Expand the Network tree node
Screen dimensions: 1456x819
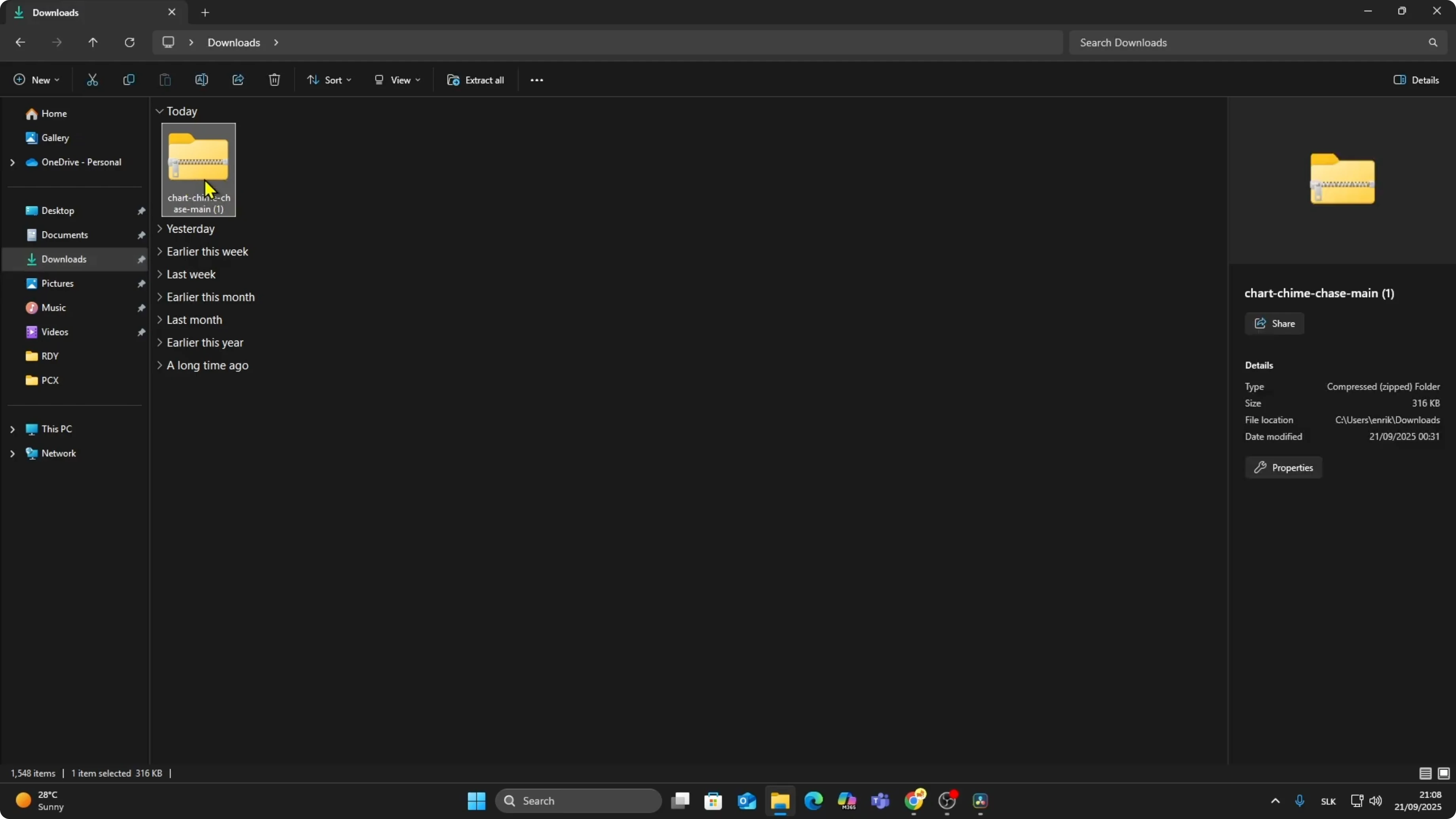pyautogui.click(x=12, y=453)
